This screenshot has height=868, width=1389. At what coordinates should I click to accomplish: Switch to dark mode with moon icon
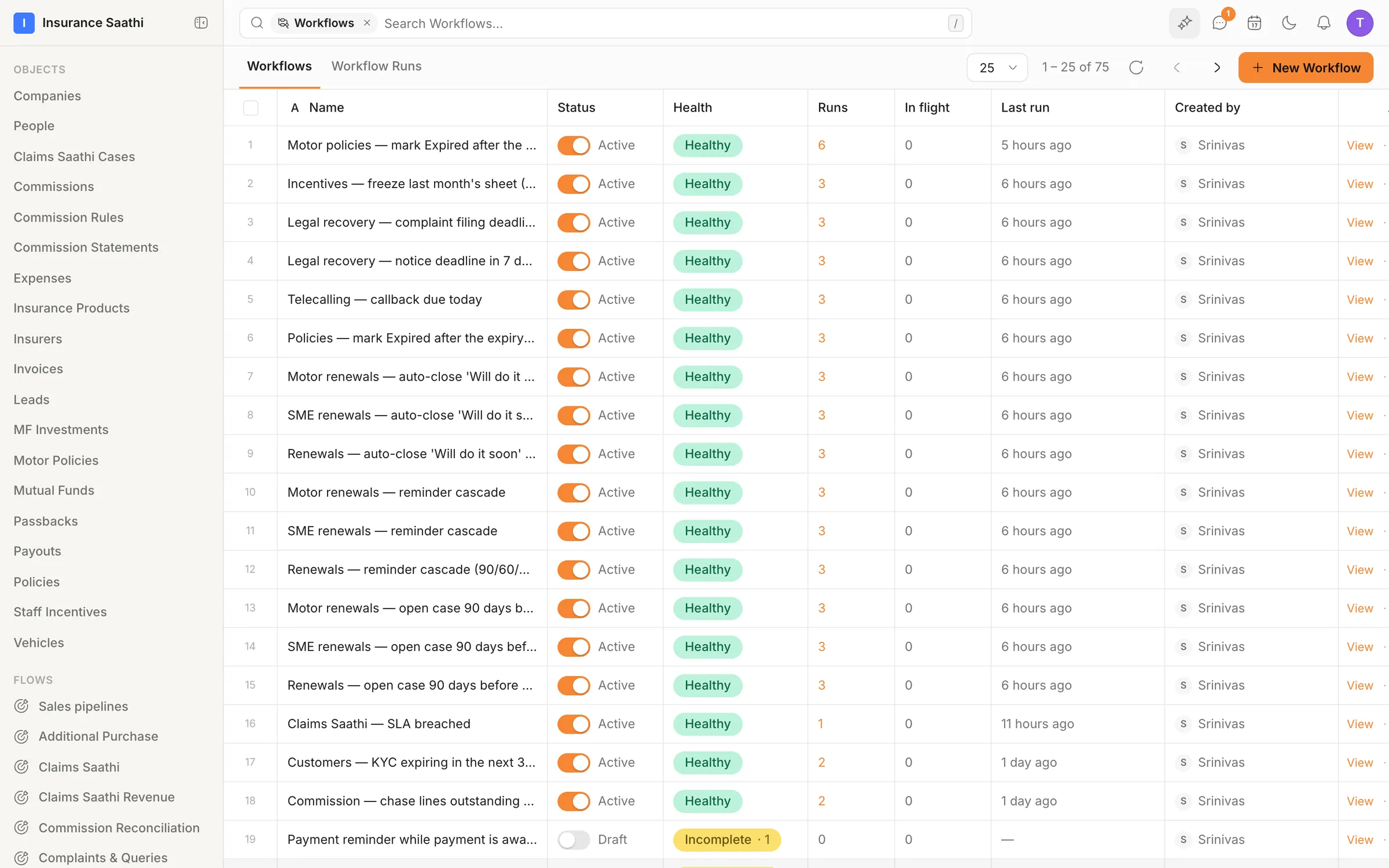coord(1289,23)
